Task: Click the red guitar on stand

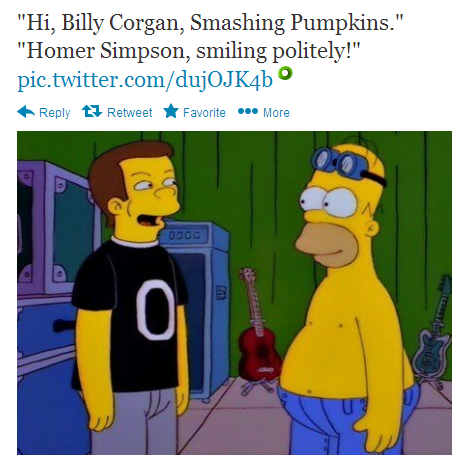Action: pyautogui.click(x=259, y=333)
